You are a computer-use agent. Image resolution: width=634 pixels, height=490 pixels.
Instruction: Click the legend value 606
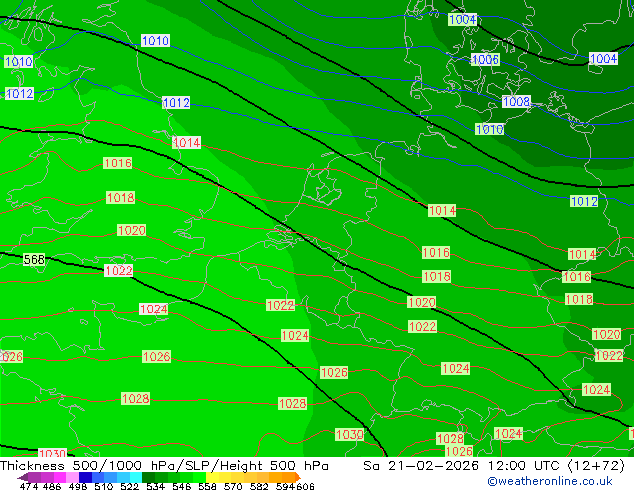(305, 486)
